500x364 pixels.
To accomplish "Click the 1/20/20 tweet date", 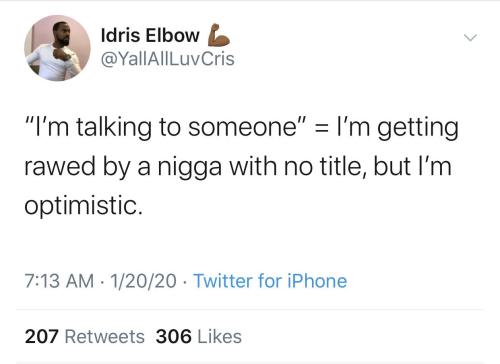I will pos(143,281).
